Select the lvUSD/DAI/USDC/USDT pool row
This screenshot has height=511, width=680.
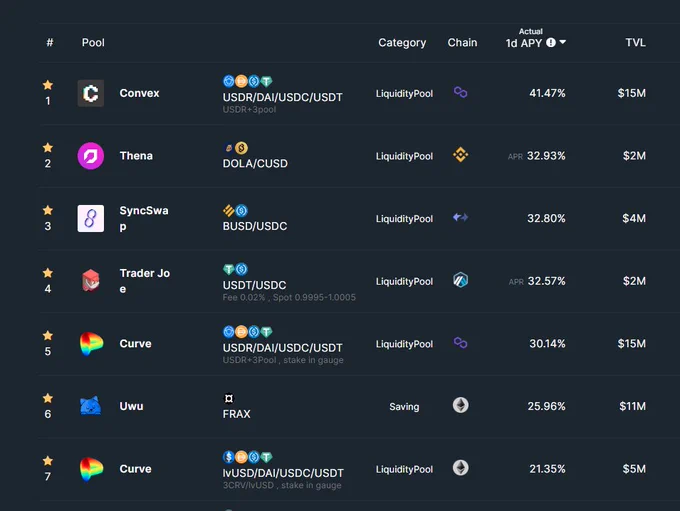[x=360, y=469]
